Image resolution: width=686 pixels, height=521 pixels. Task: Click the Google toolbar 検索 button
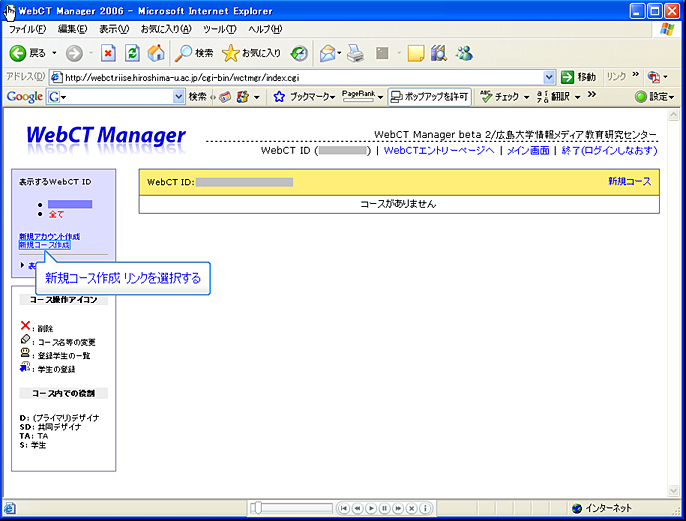point(197,97)
